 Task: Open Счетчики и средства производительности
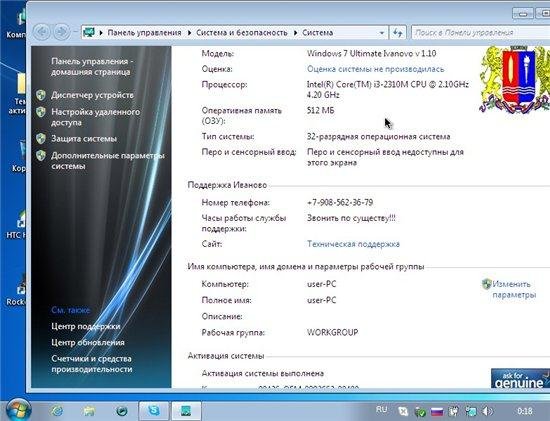[x=92, y=364]
